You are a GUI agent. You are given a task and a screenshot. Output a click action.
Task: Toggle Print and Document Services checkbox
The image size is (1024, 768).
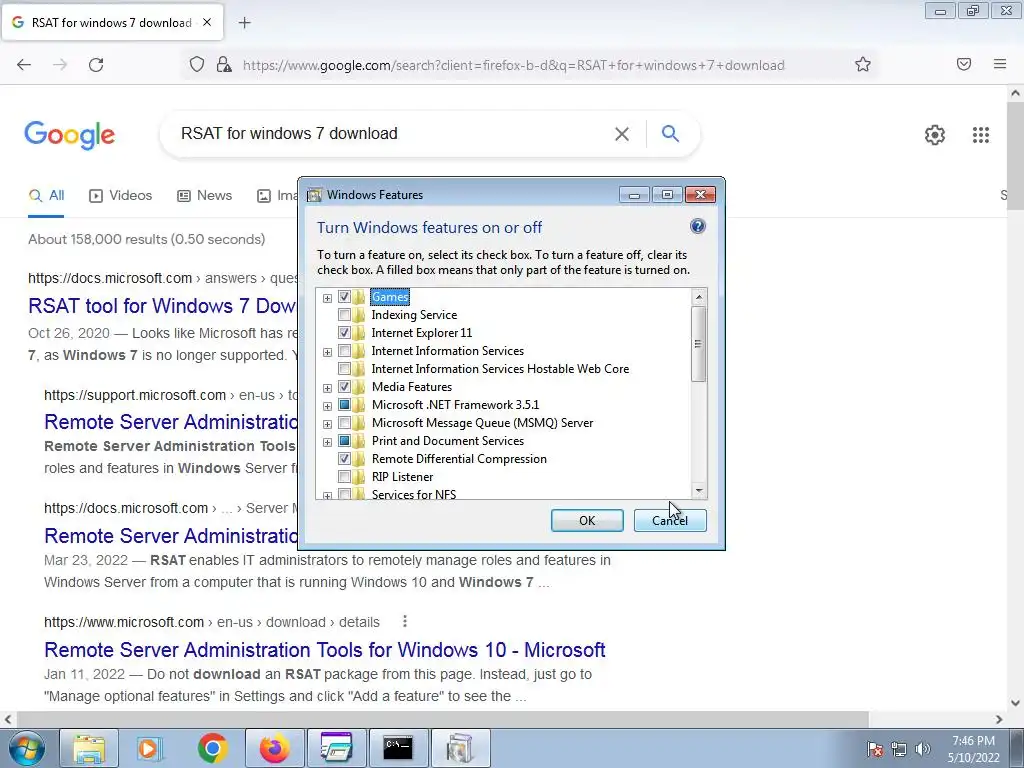344,441
